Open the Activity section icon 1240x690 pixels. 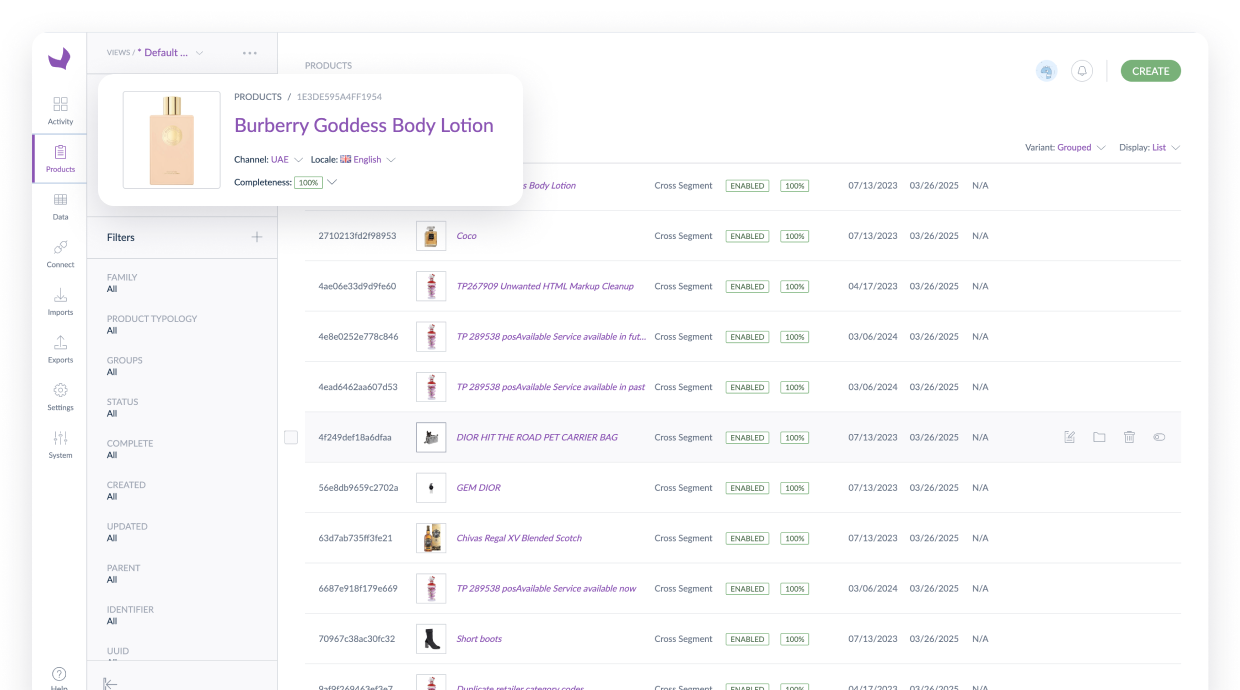pyautogui.click(x=60, y=104)
